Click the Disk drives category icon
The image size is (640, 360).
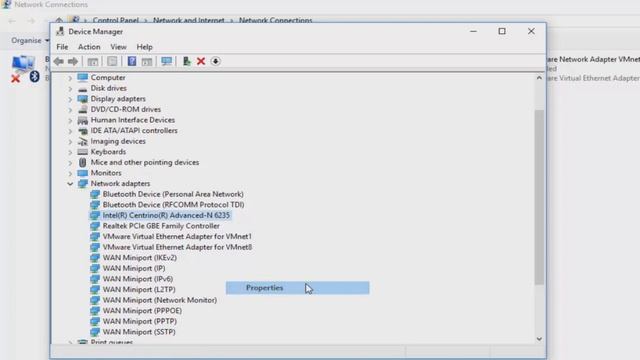83,88
